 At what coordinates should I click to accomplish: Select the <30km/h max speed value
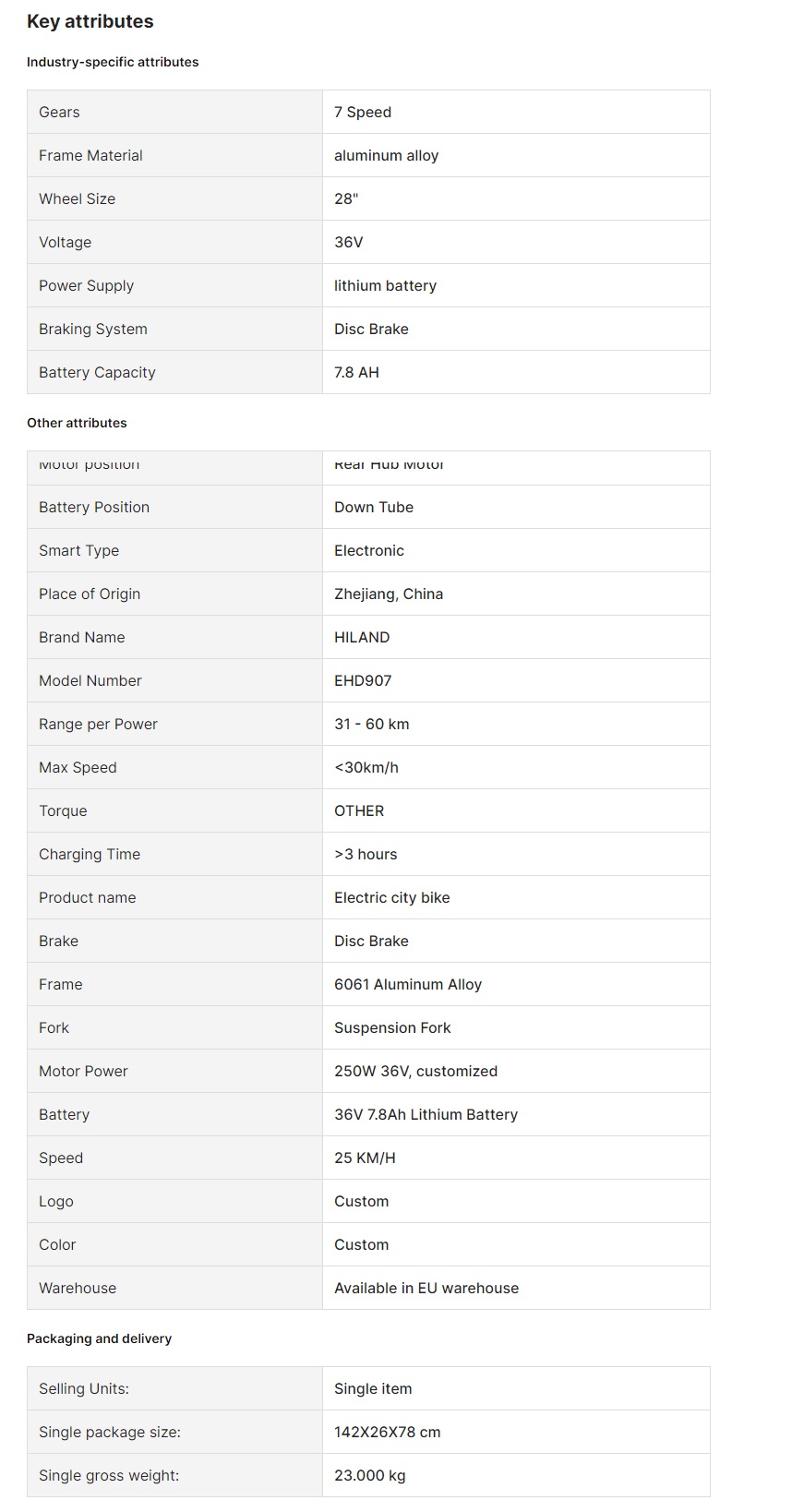point(366,767)
